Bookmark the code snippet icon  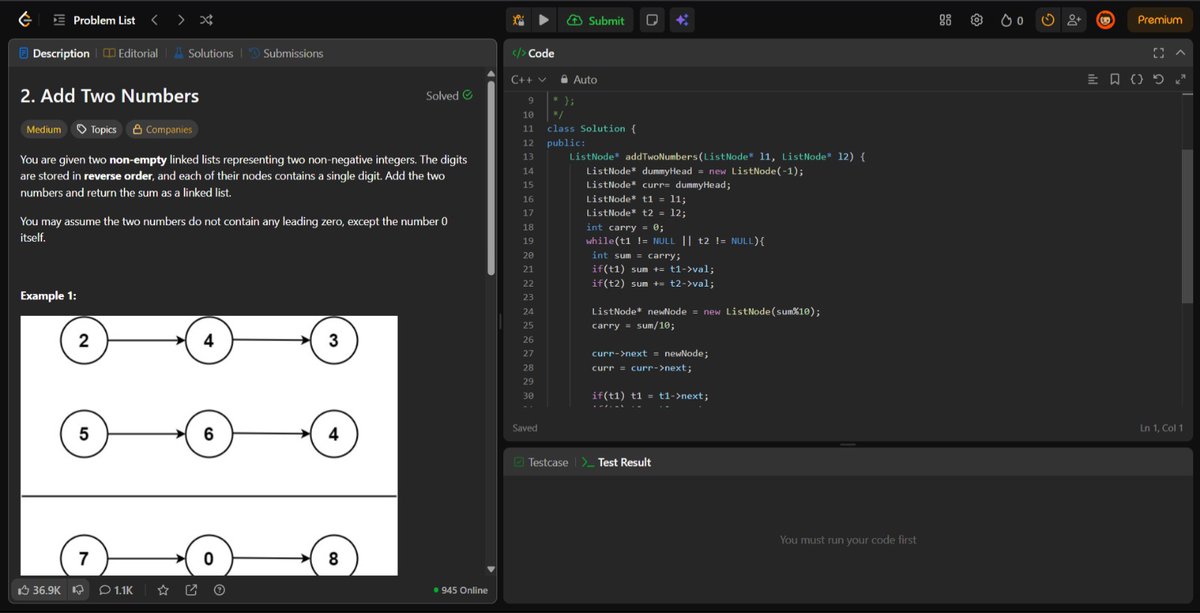[1115, 79]
